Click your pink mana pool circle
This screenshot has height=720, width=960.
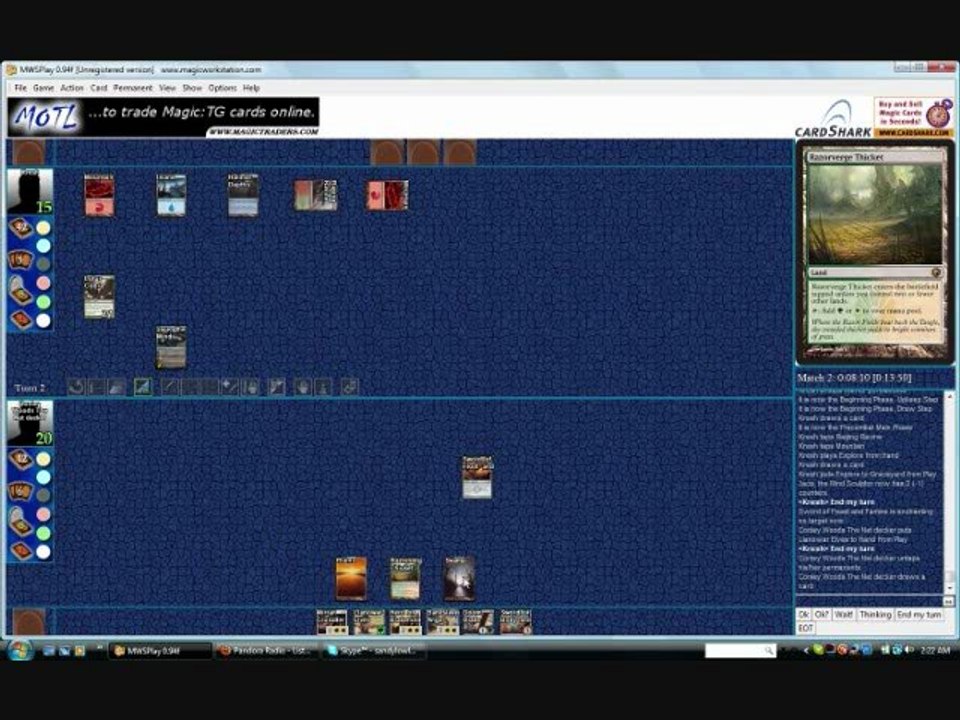43,514
